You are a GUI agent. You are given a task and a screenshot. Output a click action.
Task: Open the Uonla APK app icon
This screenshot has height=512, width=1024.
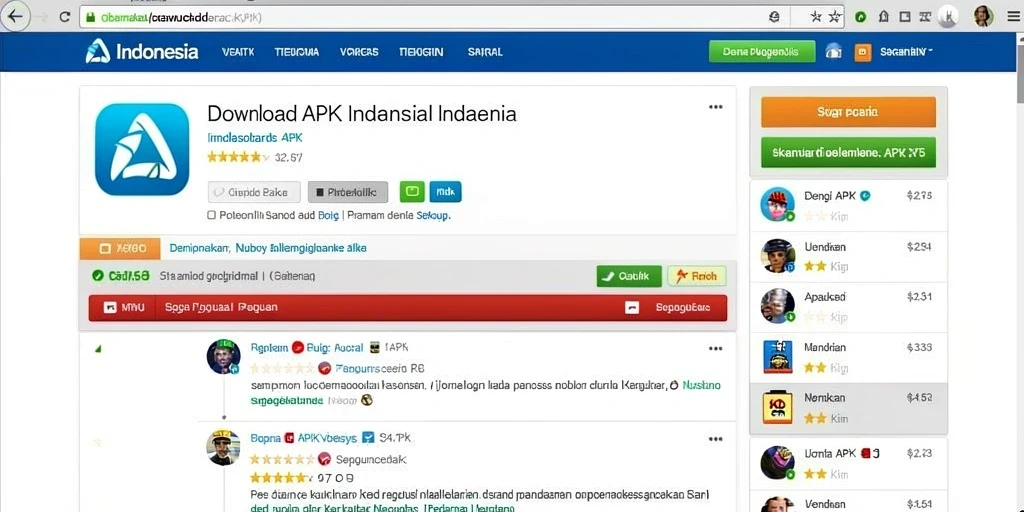tap(778, 462)
